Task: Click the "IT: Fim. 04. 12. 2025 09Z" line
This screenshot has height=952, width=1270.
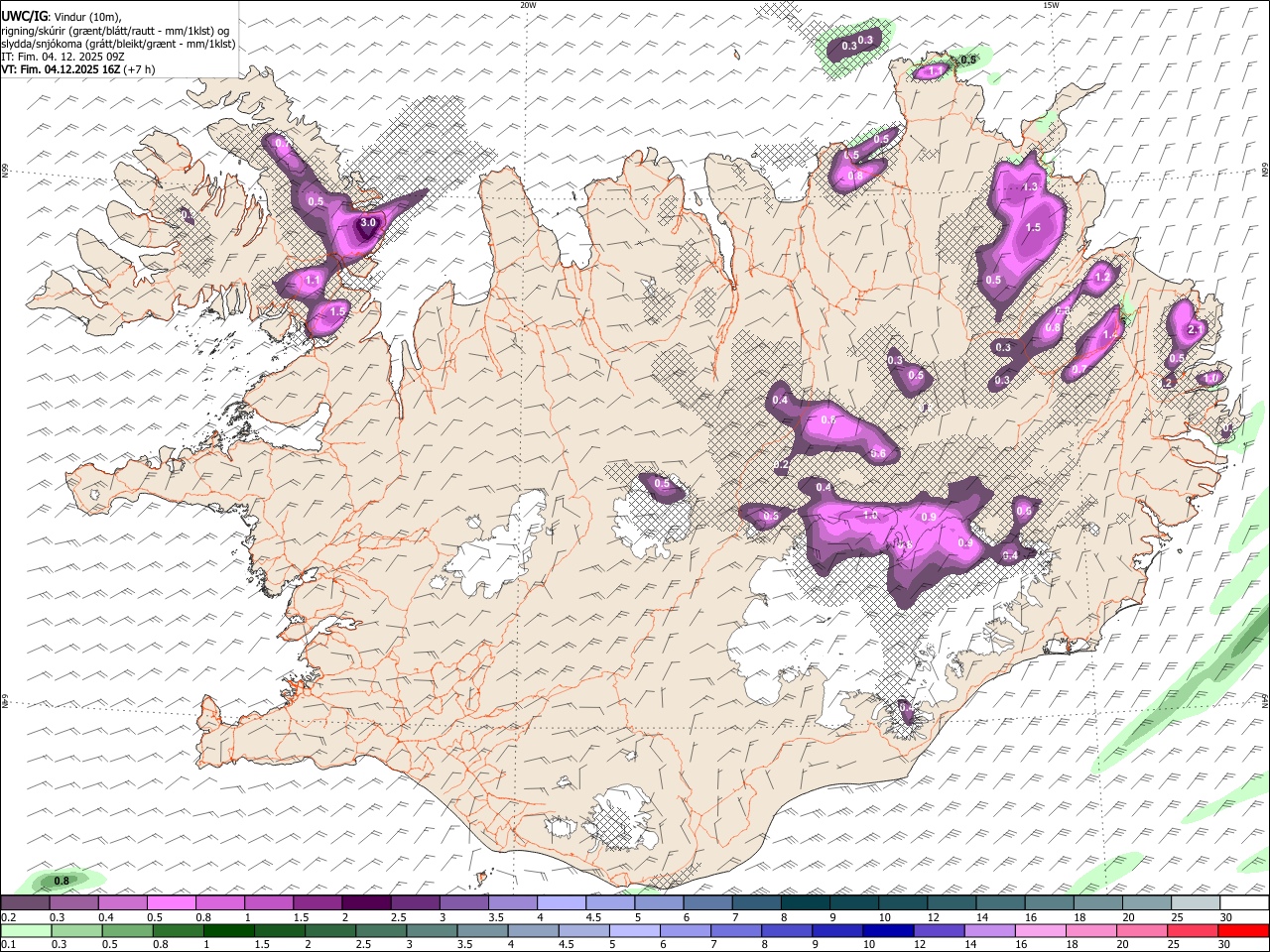Action: [x=63, y=58]
